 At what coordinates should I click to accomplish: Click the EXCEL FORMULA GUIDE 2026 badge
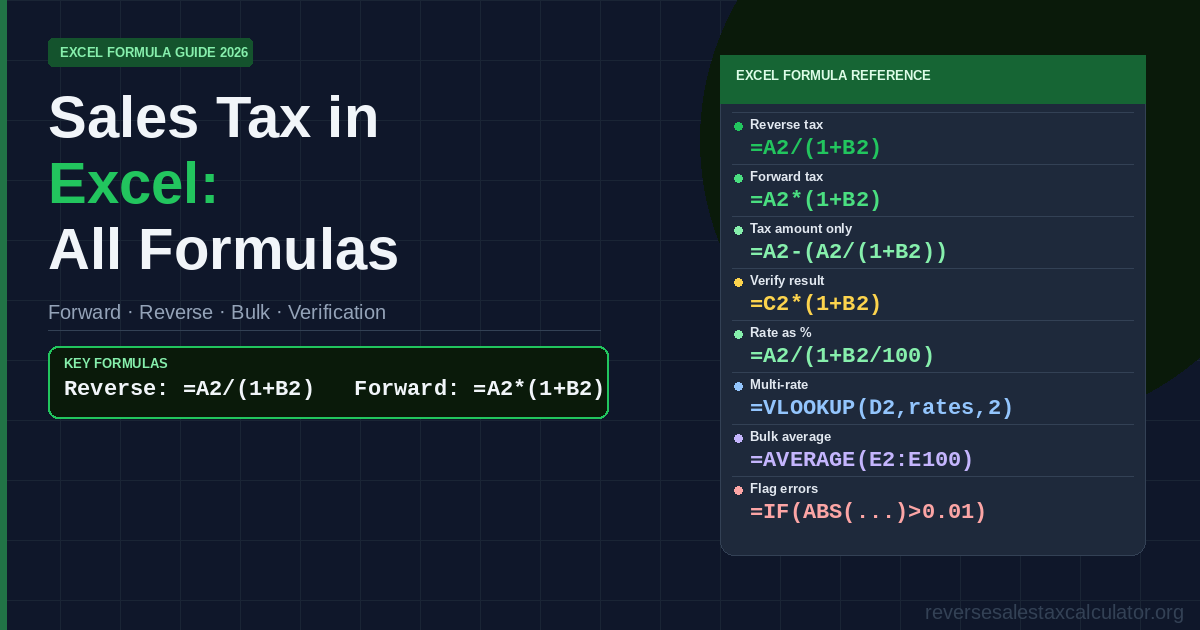(x=150, y=52)
